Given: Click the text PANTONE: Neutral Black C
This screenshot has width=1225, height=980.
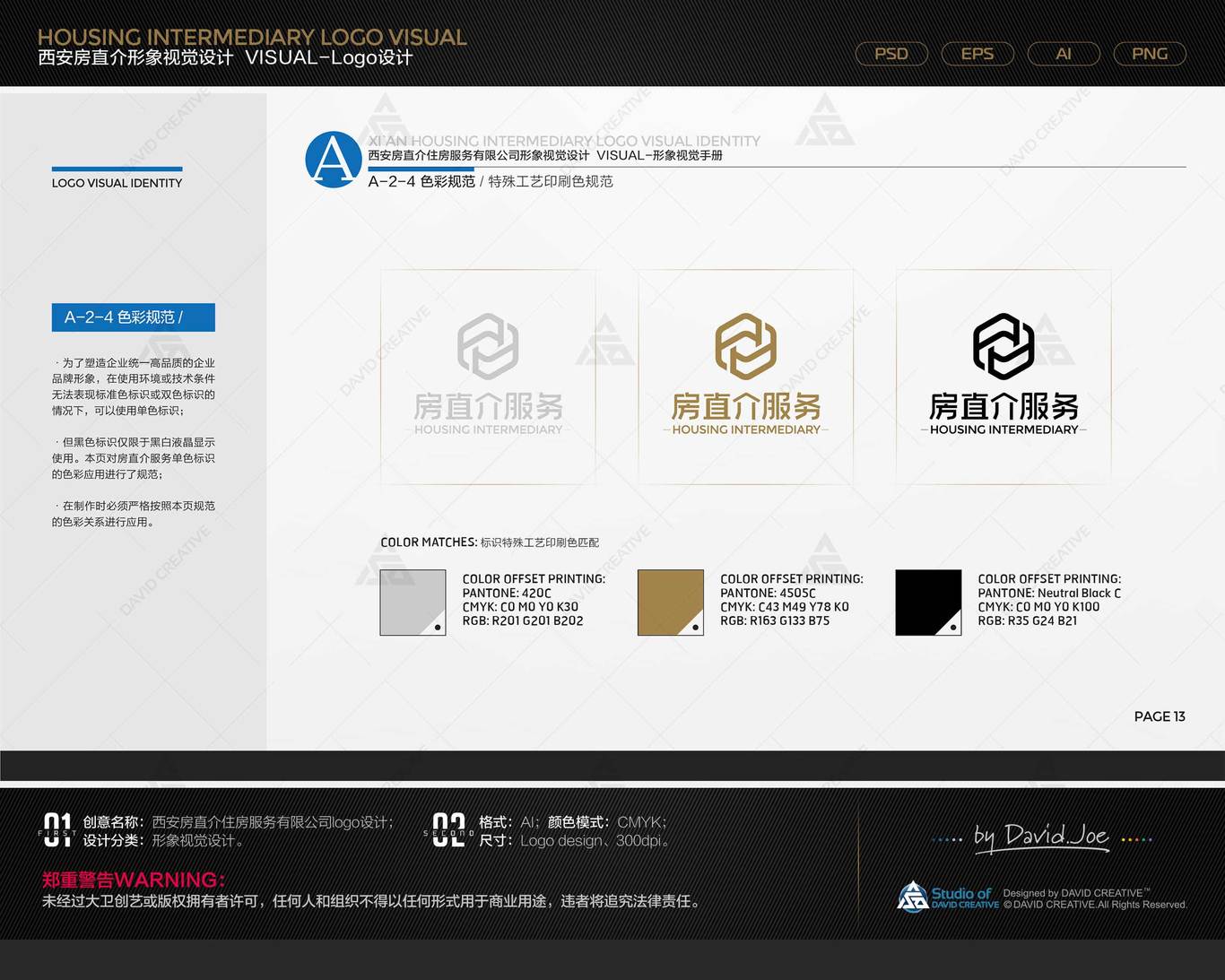Looking at the screenshot, I should (x=1049, y=593).
